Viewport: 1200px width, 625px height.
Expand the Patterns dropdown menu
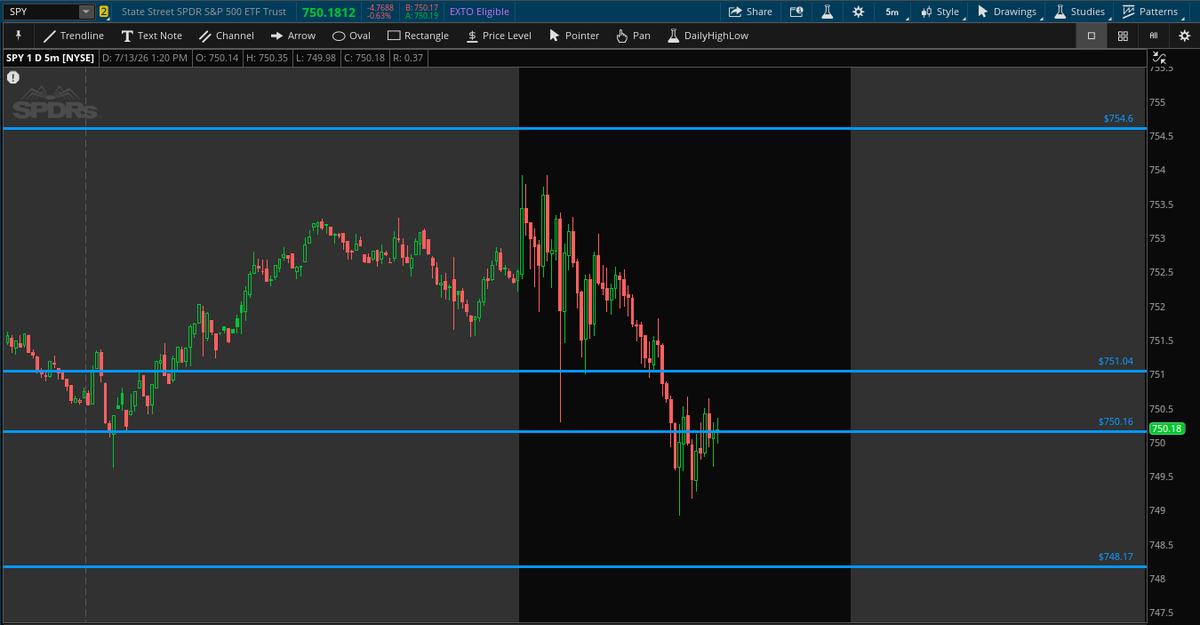click(x=1150, y=12)
